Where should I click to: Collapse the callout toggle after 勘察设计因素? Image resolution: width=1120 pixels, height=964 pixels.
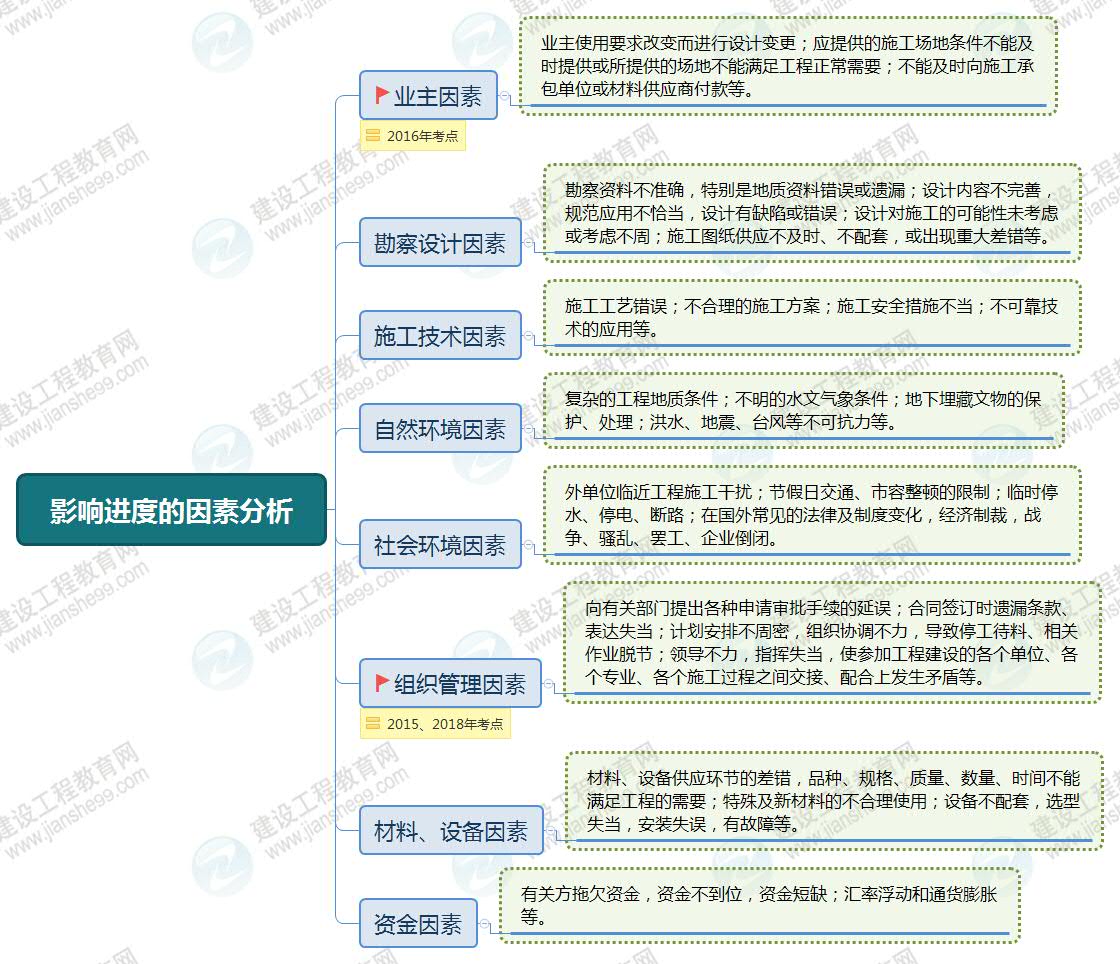(529, 243)
